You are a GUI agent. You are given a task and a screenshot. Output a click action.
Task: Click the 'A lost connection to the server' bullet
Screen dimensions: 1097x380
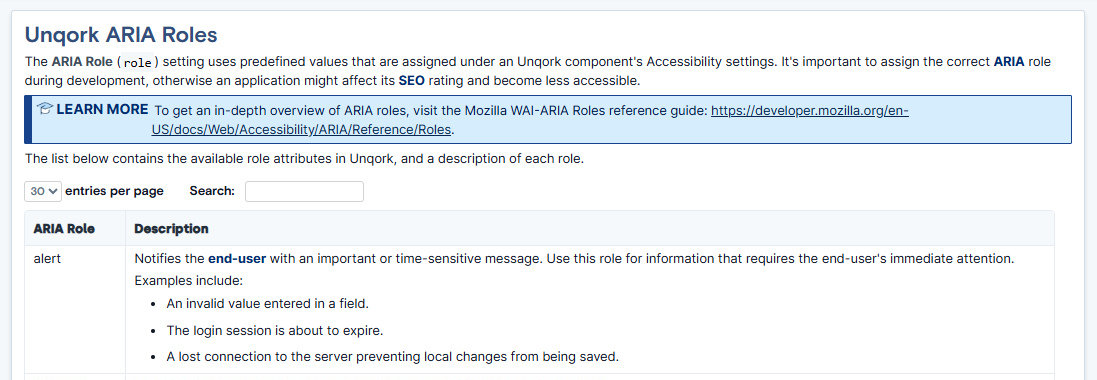point(392,356)
